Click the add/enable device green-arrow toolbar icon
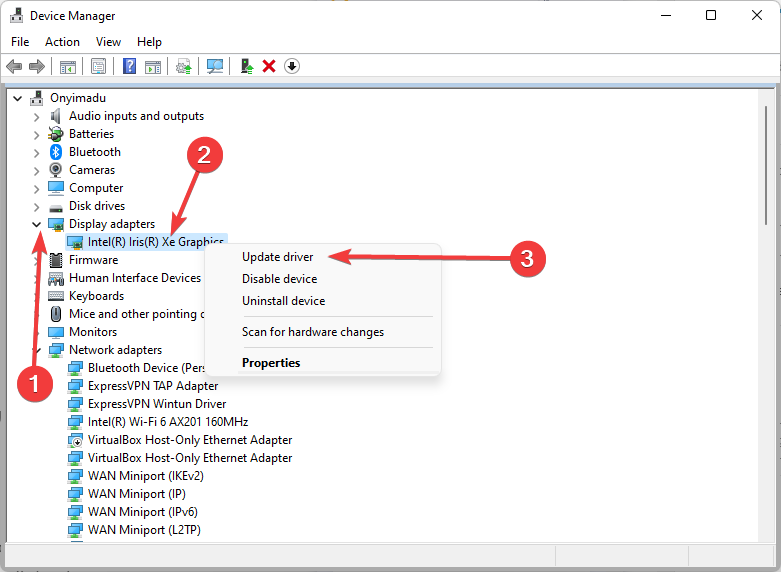Viewport: 781px width, 572px height. coord(247,66)
